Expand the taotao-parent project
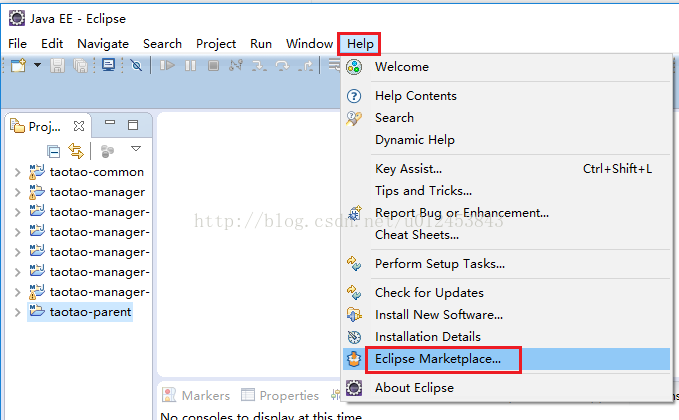 coord(17,312)
